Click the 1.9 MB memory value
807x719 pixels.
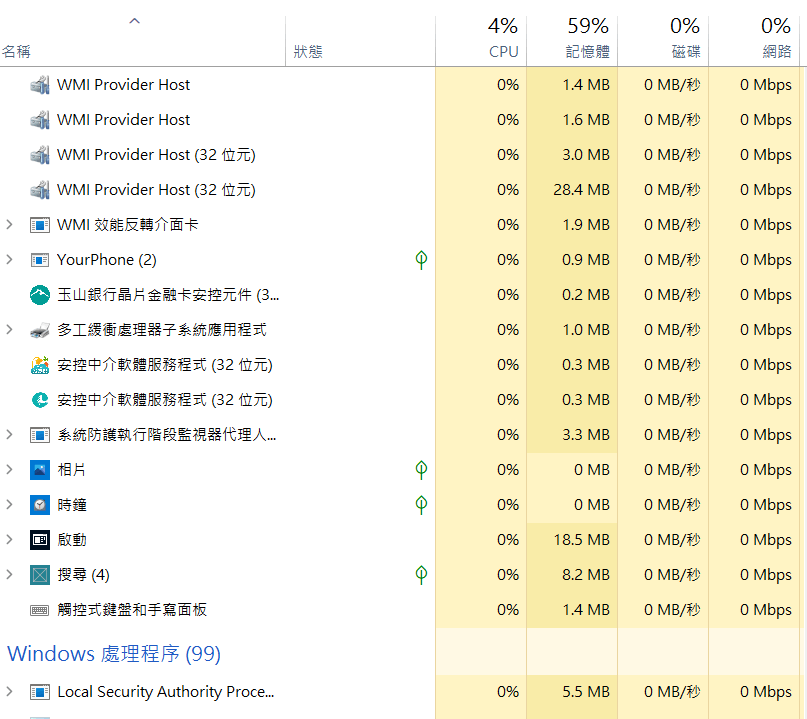pyautogui.click(x=586, y=225)
